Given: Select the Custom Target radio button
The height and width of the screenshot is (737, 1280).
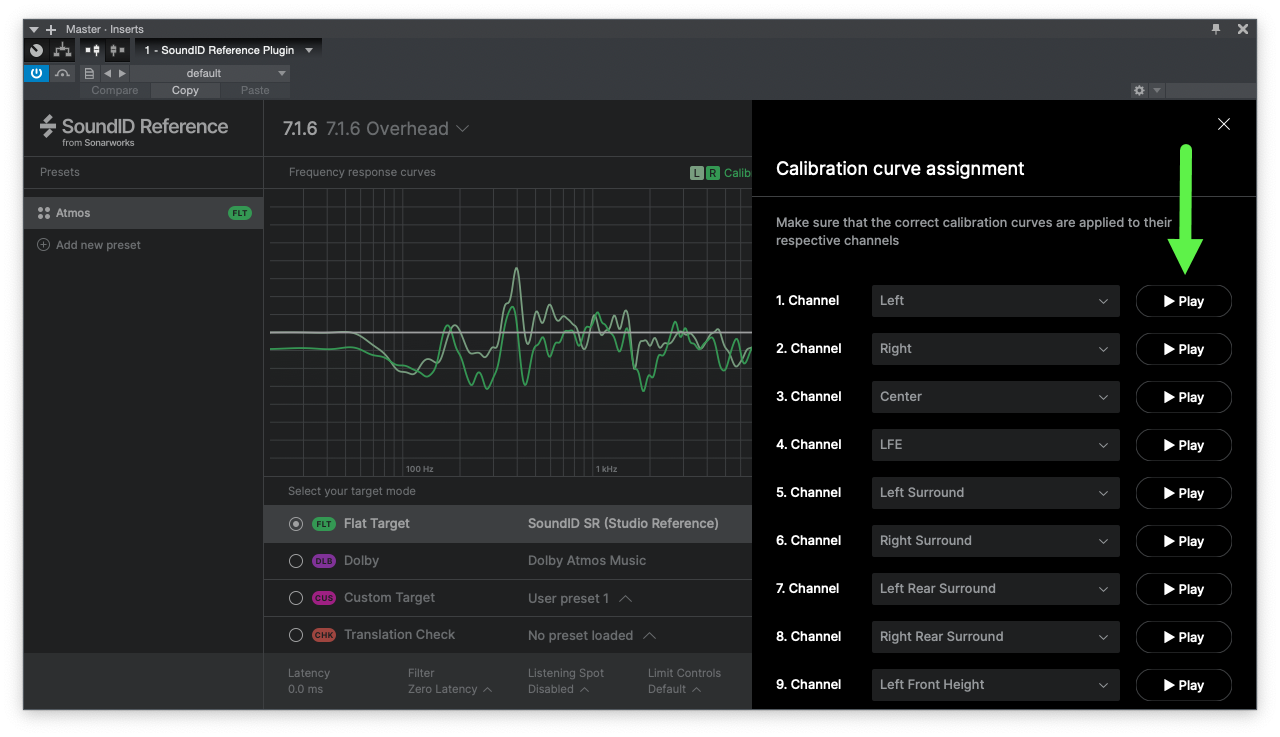Looking at the screenshot, I should point(296,598).
